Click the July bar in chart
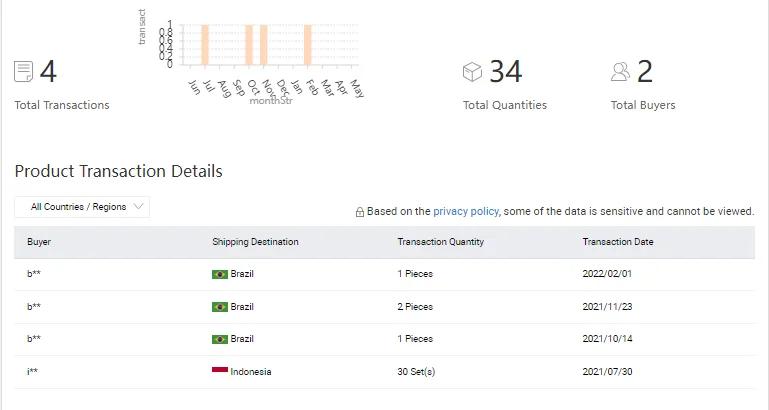 pyautogui.click(x=204, y=45)
